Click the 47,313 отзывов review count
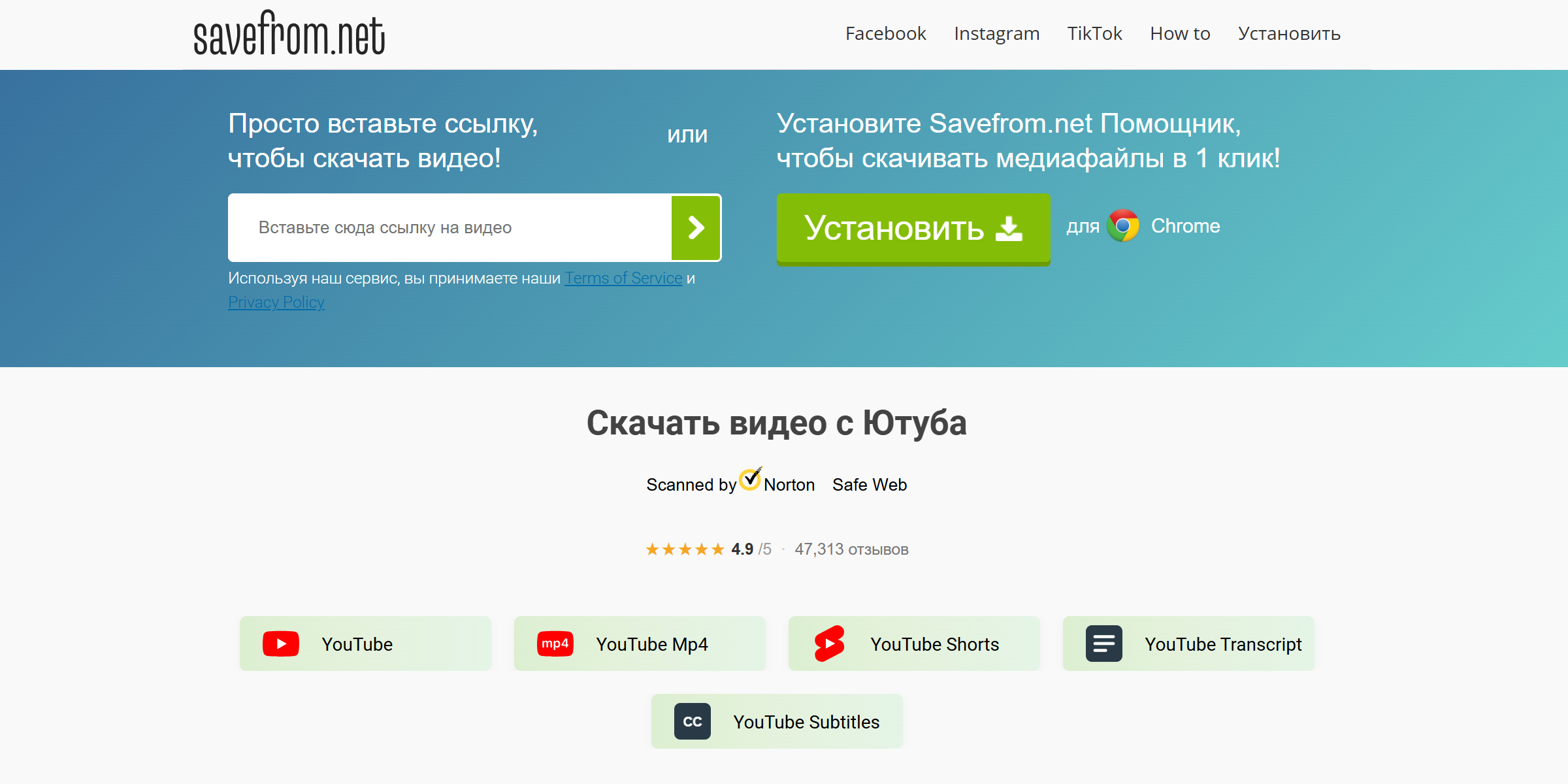The width and height of the screenshot is (1568, 784). click(x=851, y=549)
